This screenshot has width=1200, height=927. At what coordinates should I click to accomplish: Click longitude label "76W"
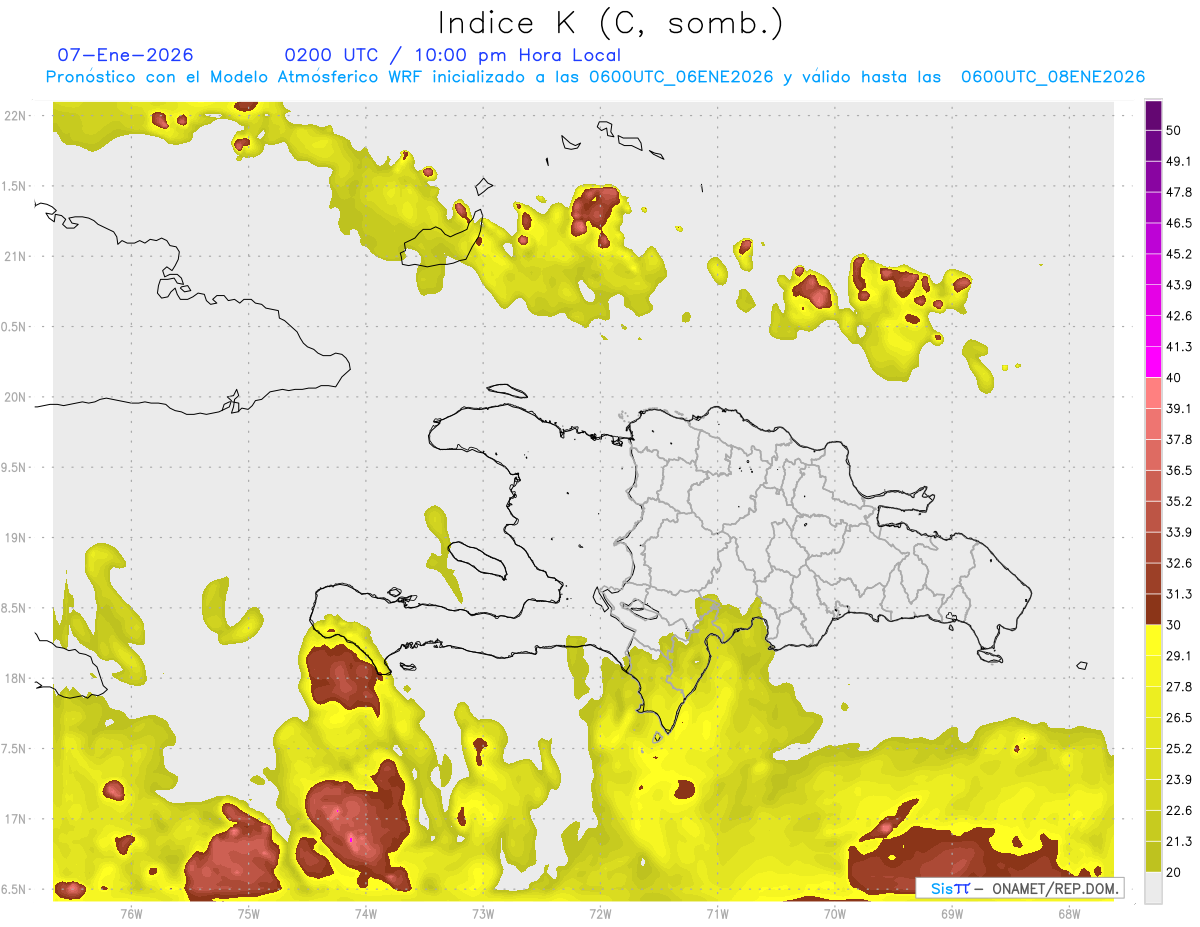131,913
